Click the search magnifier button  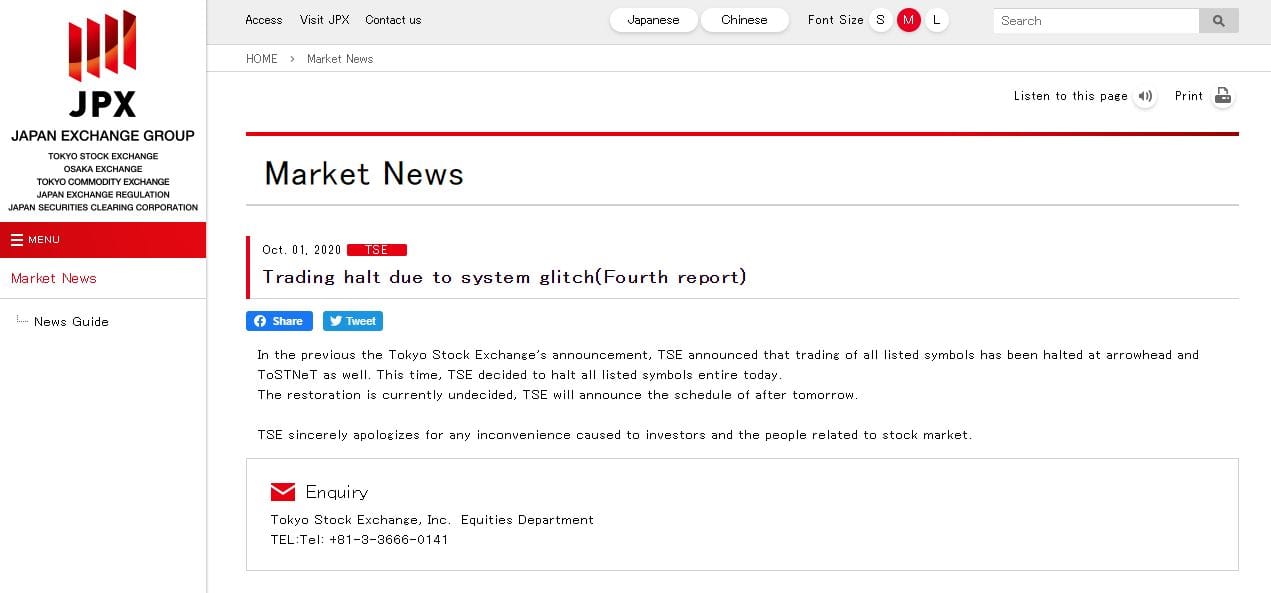click(1218, 21)
